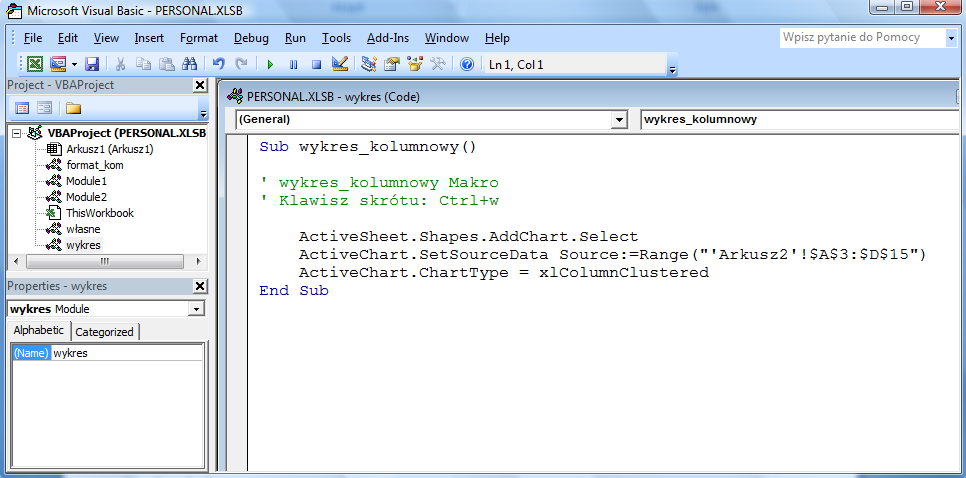Click the End Sub code line
The image size is (966, 478).
[x=294, y=291]
